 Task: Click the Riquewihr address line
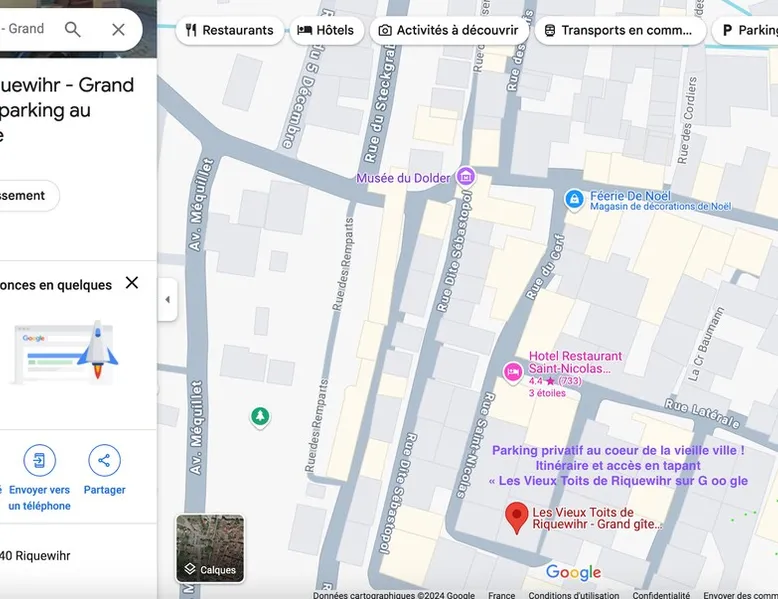pyautogui.click(x=35, y=556)
